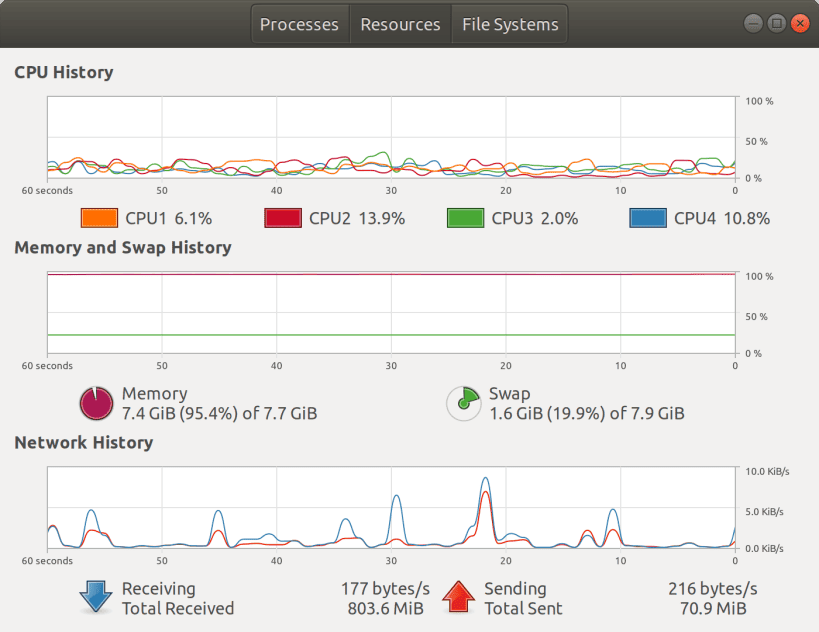The image size is (819, 632).
Task: Switch to the Processes tab
Action: click(x=299, y=23)
